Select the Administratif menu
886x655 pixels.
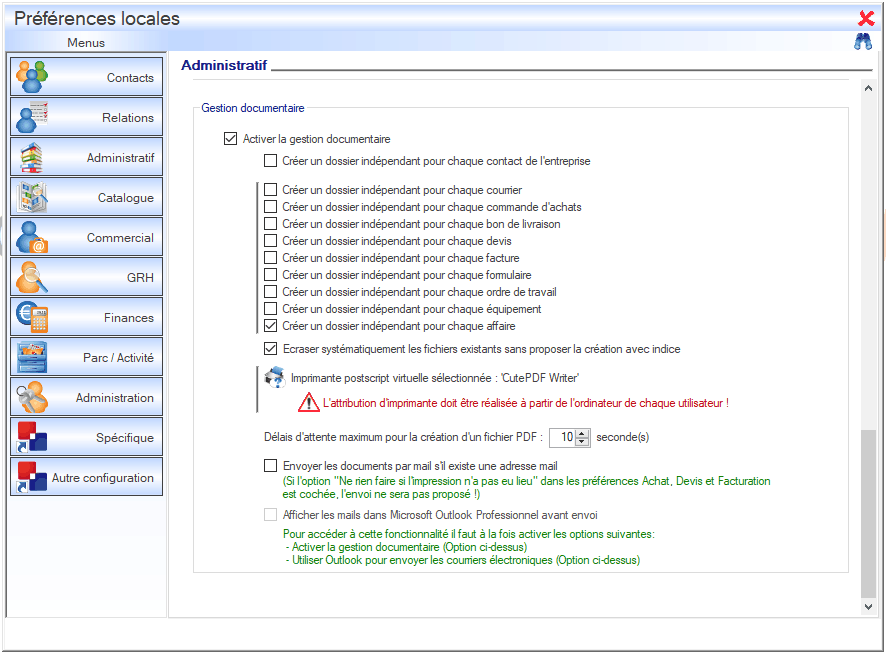86,157
